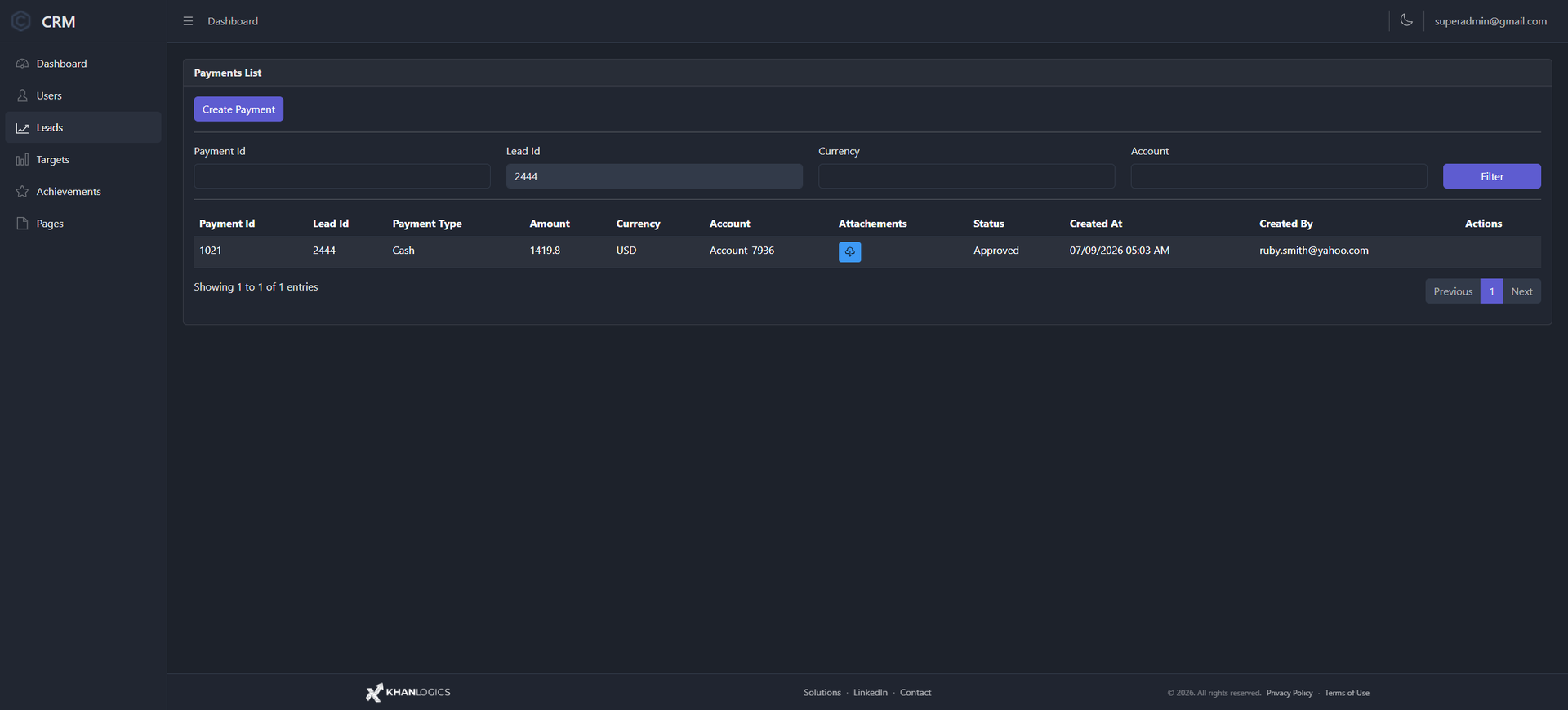Open superadmin@gmail.com user menu

1490,21
